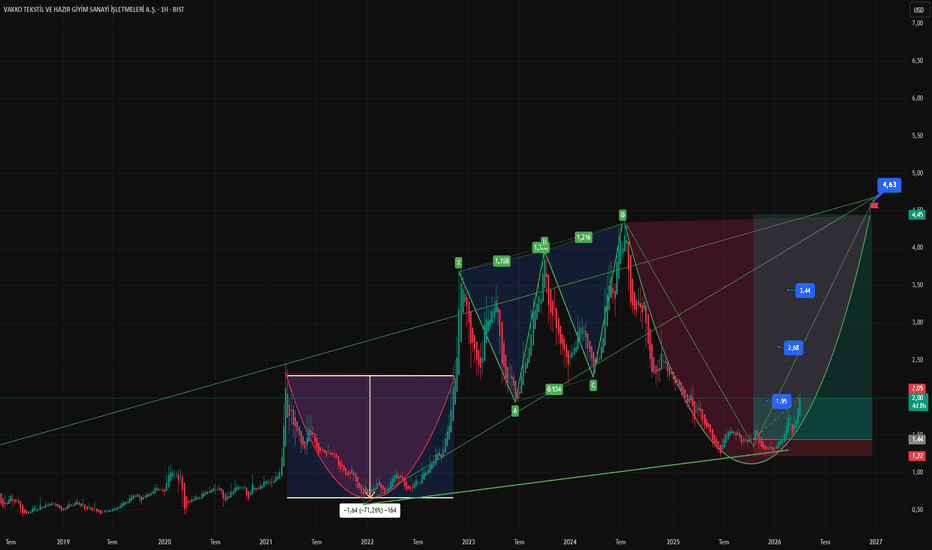Click the green 4,45 axis price tag
The width and height of the screenshot is (932, 550).
[x=918, y=215]
